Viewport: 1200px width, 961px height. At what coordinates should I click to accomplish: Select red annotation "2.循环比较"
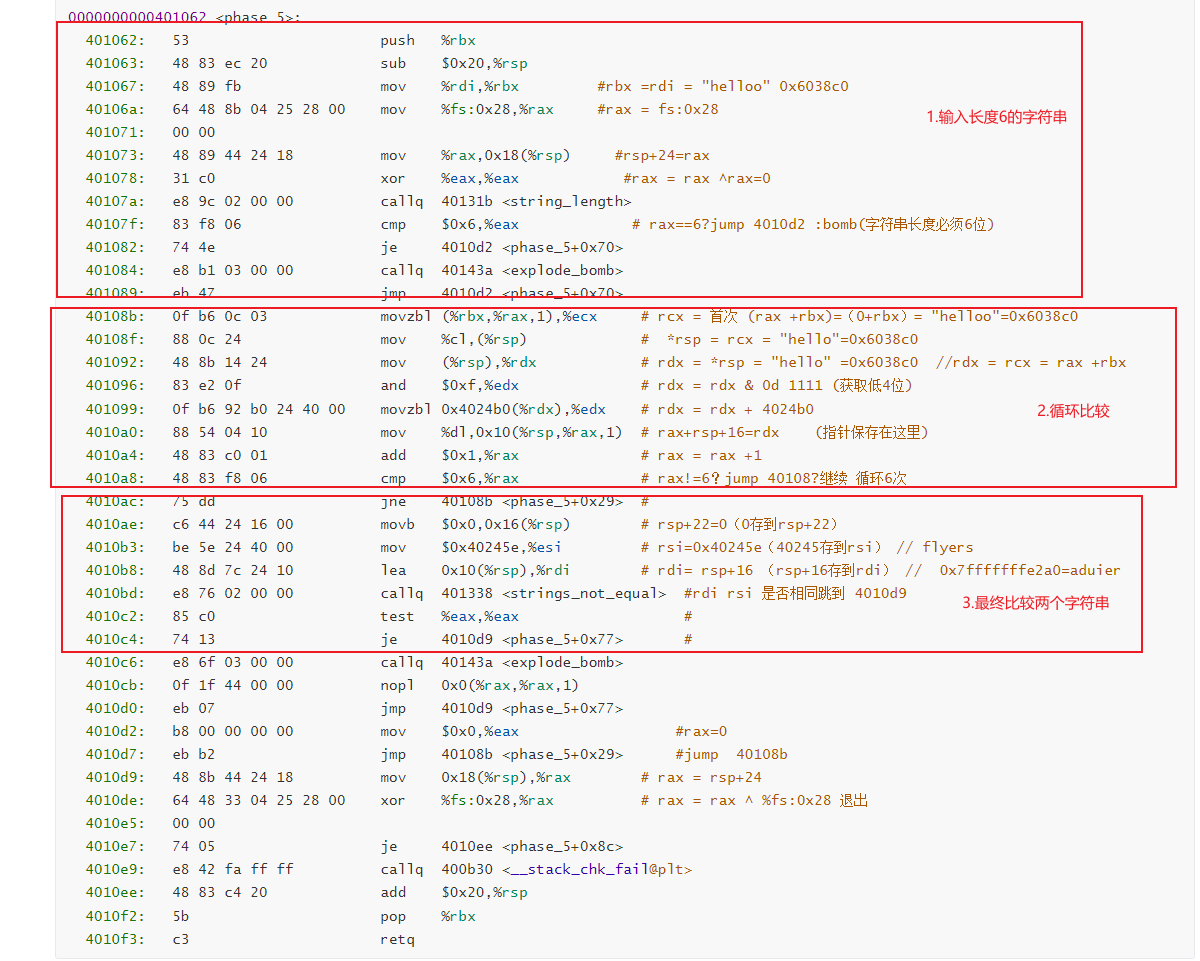click(1073, 410)
